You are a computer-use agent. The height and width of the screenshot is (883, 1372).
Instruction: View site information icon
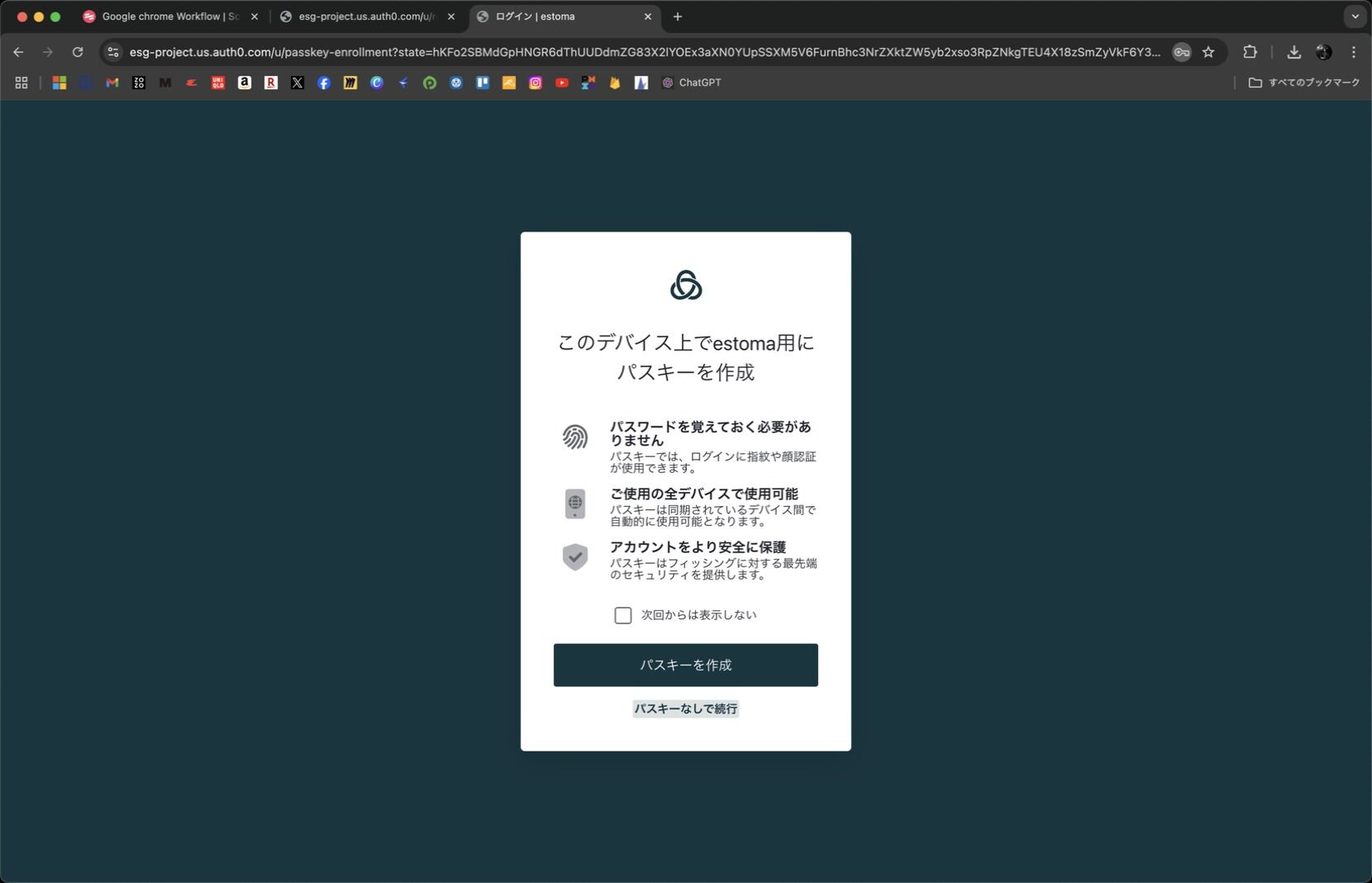113,52
